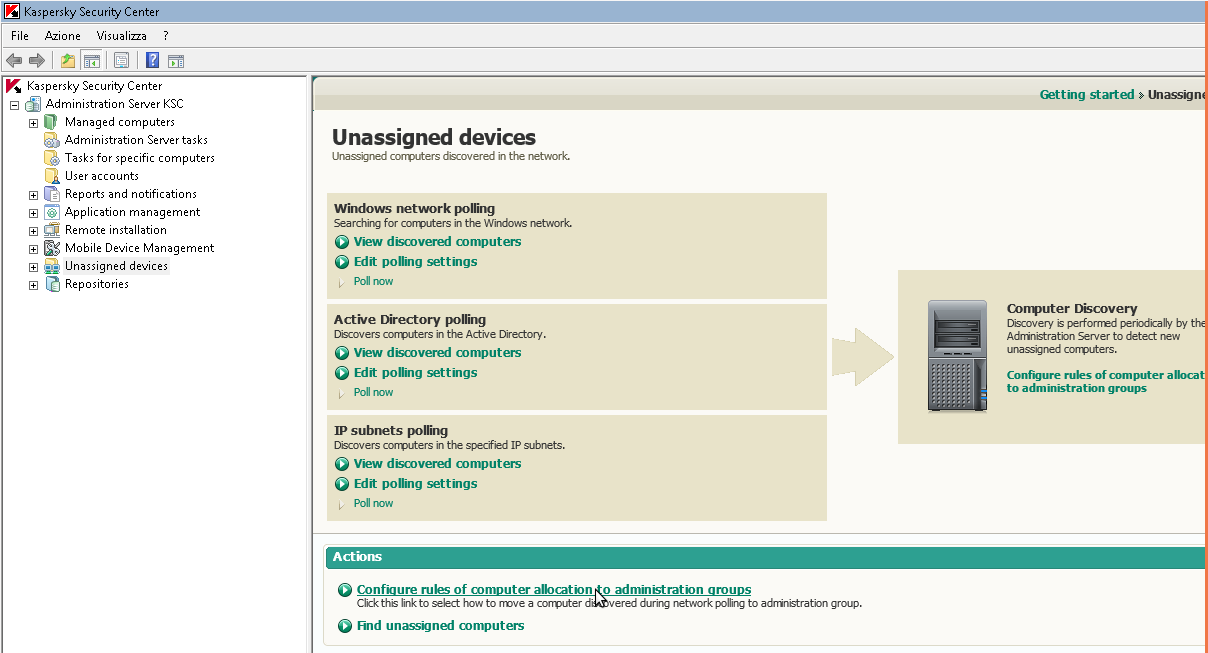
Task: Click Configure rules of computer allocation in Actions
Action: coord(554,590)
